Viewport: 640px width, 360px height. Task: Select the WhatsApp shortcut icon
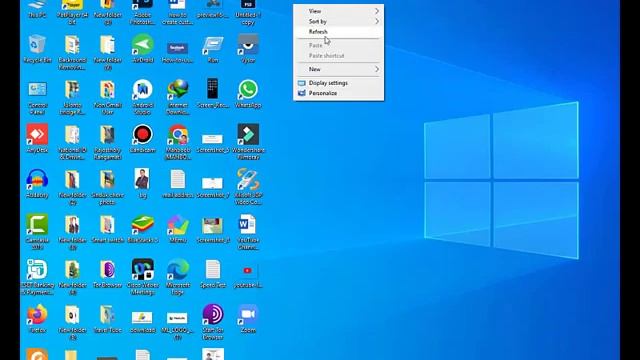click(248, 94)
